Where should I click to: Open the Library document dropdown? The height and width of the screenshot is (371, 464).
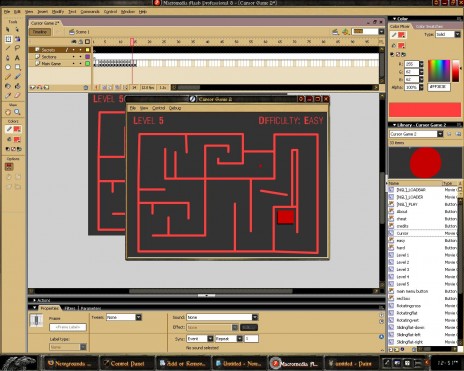(x=440, y=134)
